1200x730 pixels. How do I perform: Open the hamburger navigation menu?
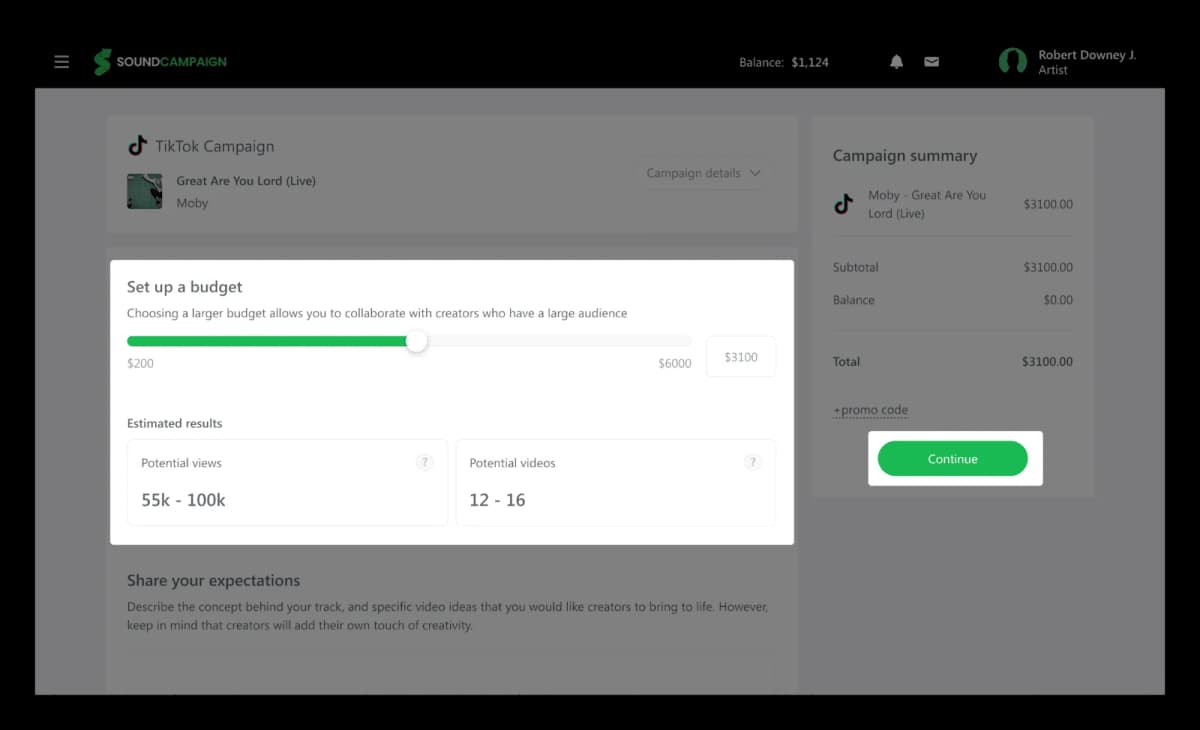coord(61,62)
